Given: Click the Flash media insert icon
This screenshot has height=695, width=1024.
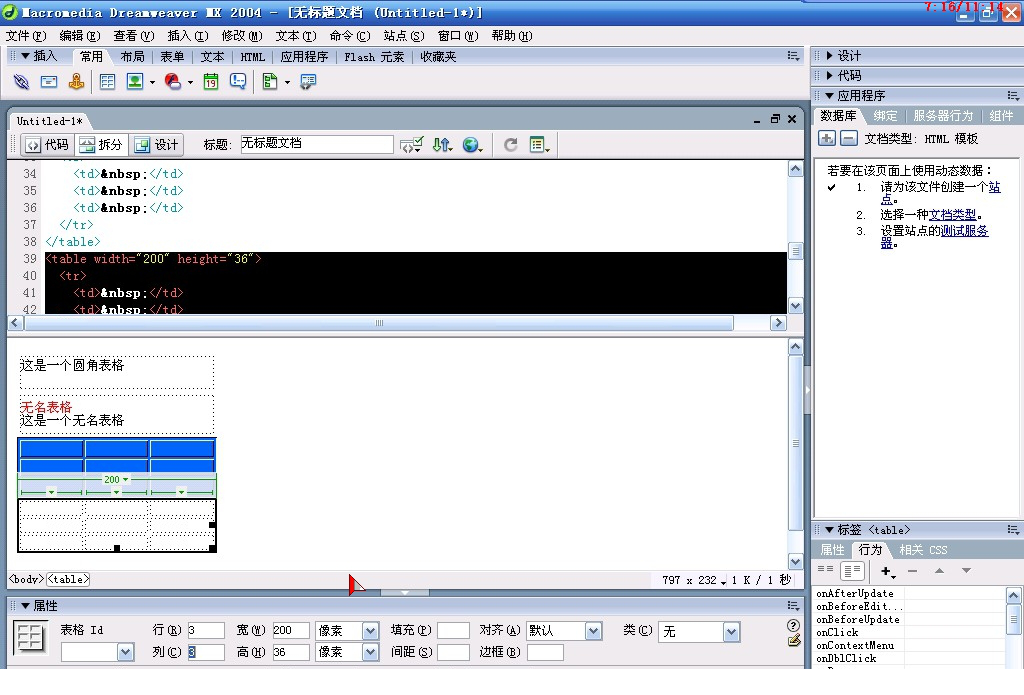Looking at the screenshot, I should (172, 82).
